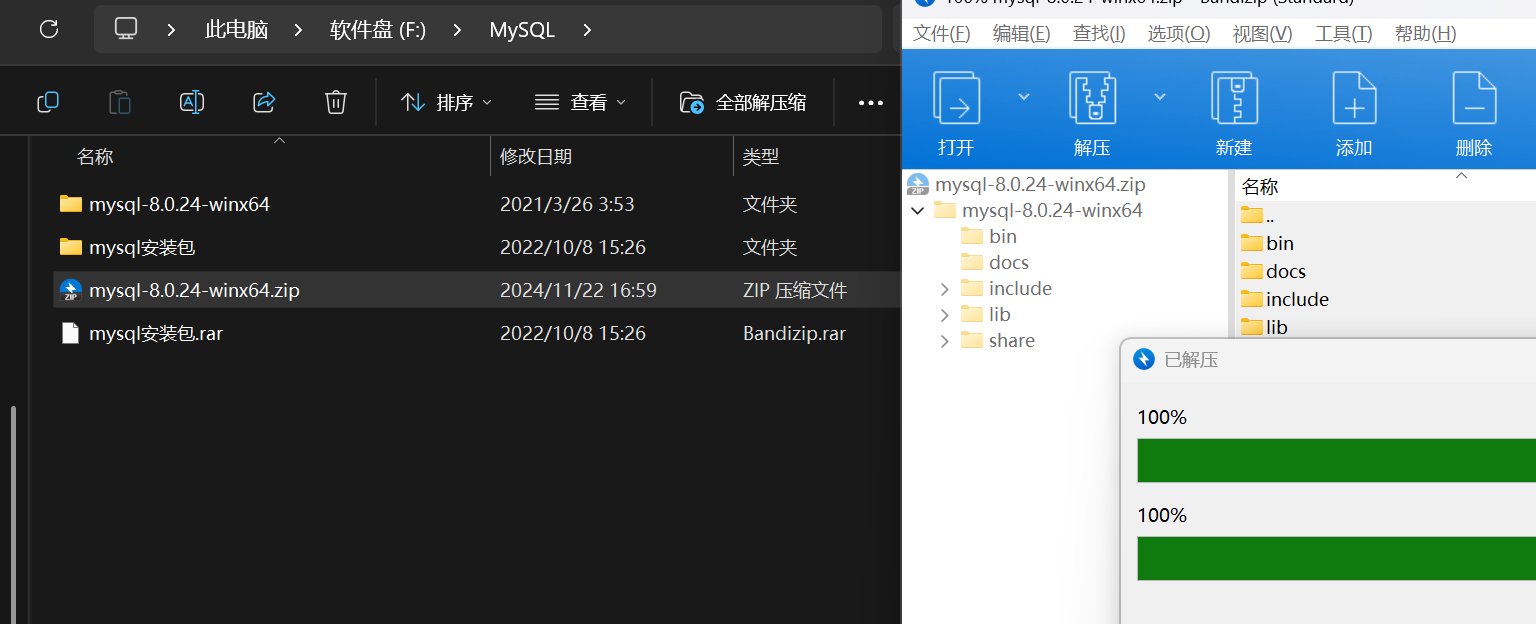Open the 视图(V) menu in Bandizip
Image resolution: width=1536 pixels, height=624 pixels.
[x=1262, y=34]
